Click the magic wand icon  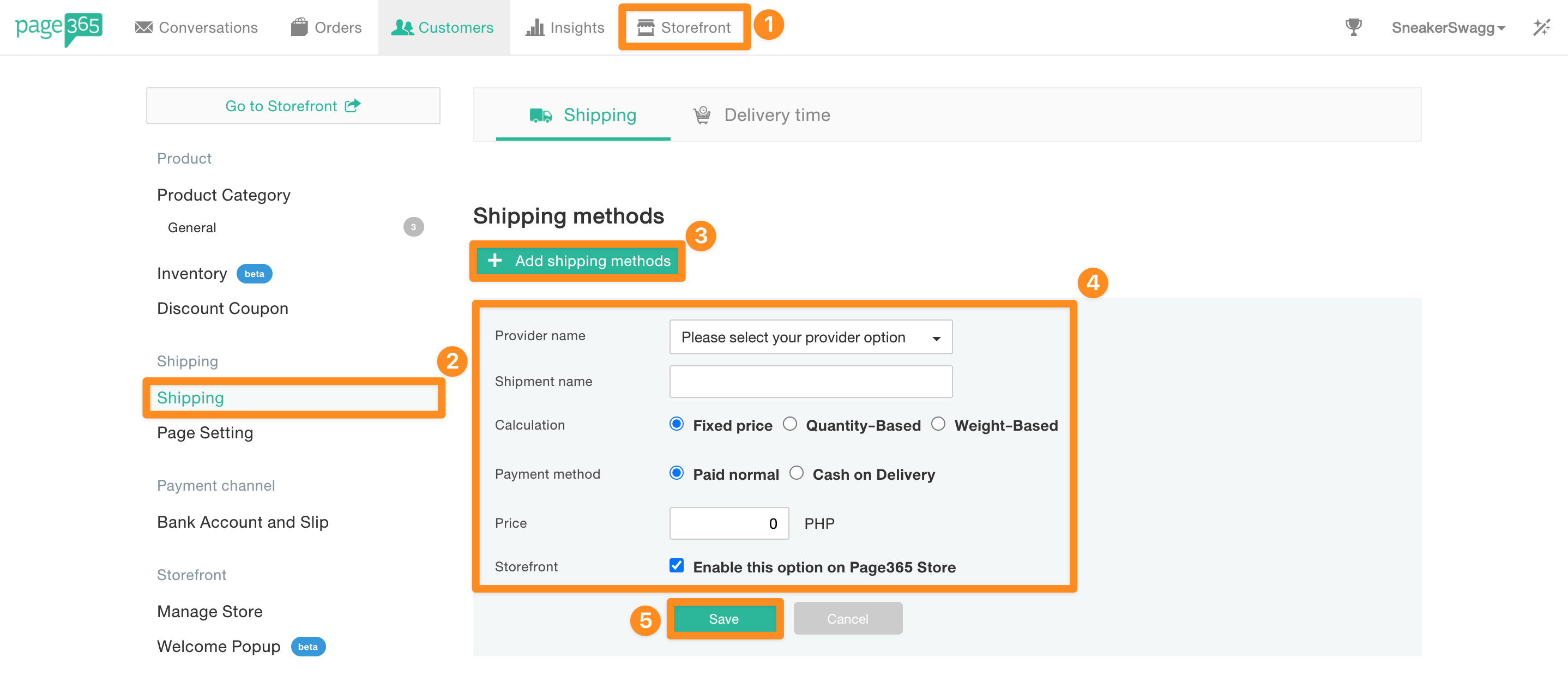point(1541,27)
